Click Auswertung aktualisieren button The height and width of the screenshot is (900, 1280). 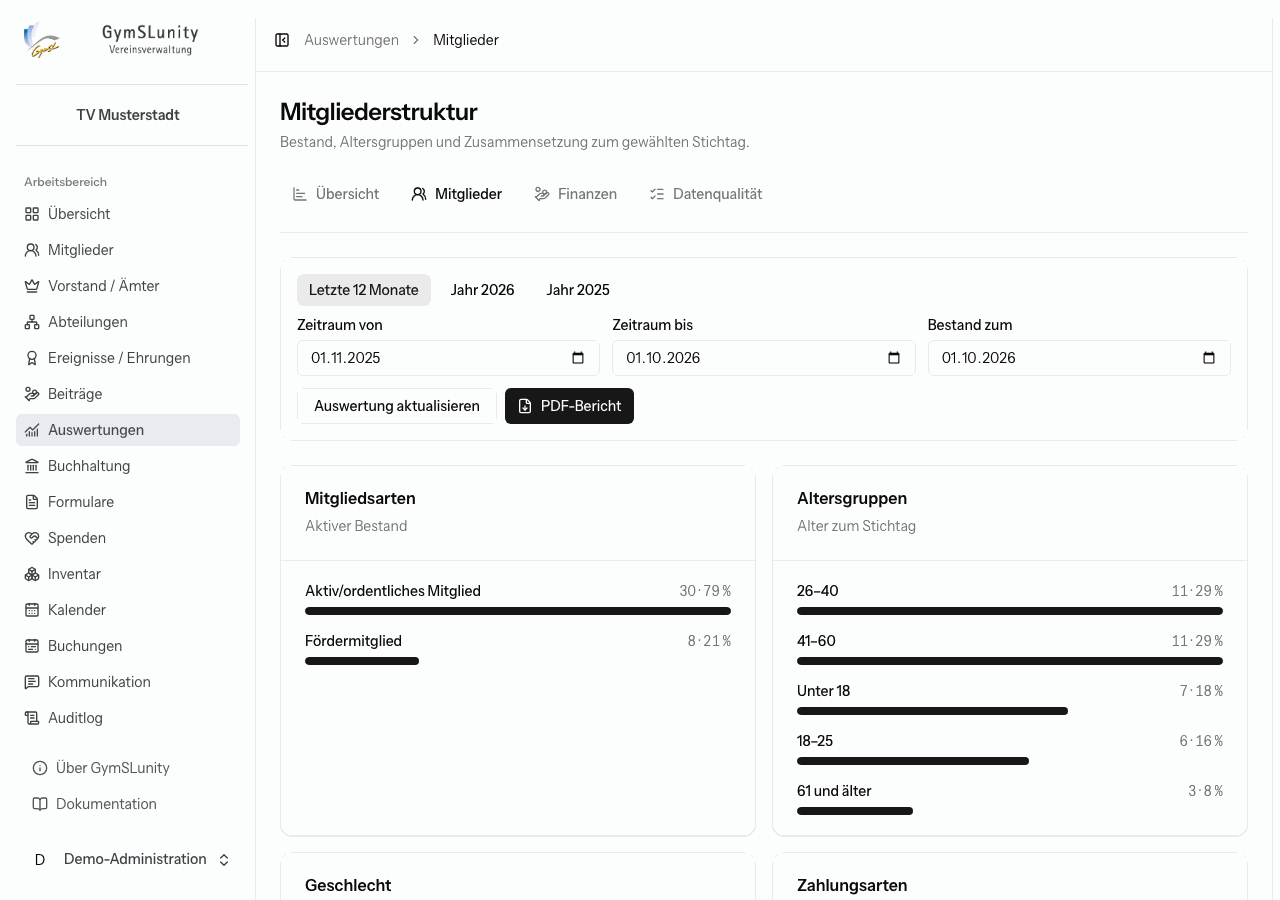tap(397, 406)
